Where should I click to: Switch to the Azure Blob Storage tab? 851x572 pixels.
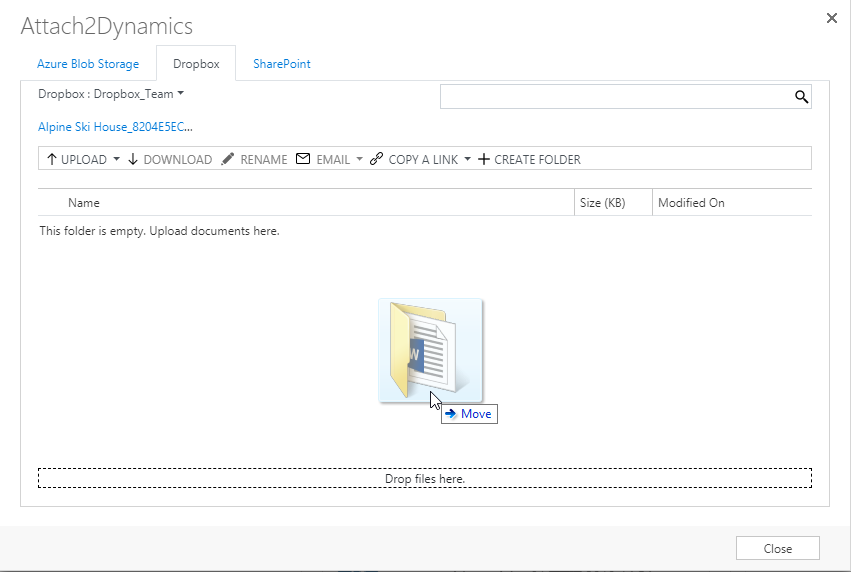[88, 63]
